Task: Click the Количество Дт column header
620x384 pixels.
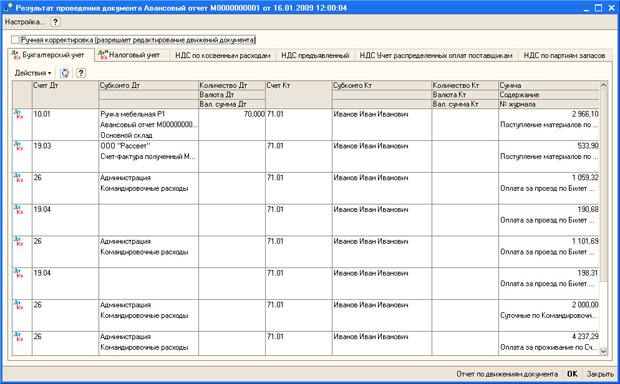Action: click(x=232, y=85)
